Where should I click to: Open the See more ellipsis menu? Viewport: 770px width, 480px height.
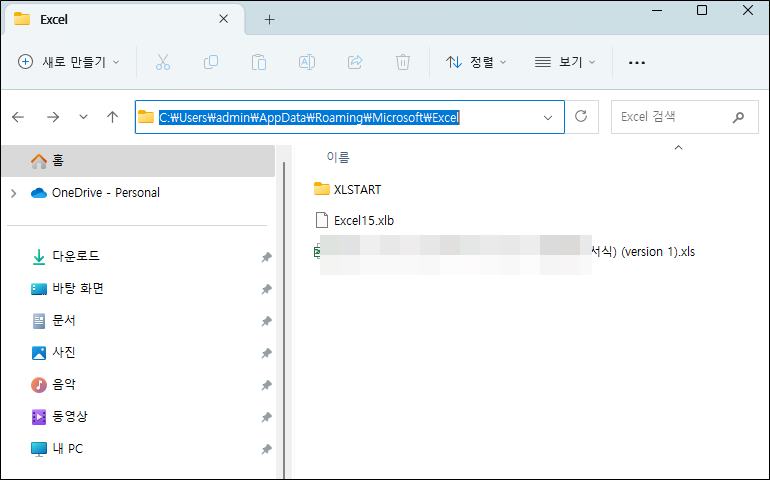(637, 63)
